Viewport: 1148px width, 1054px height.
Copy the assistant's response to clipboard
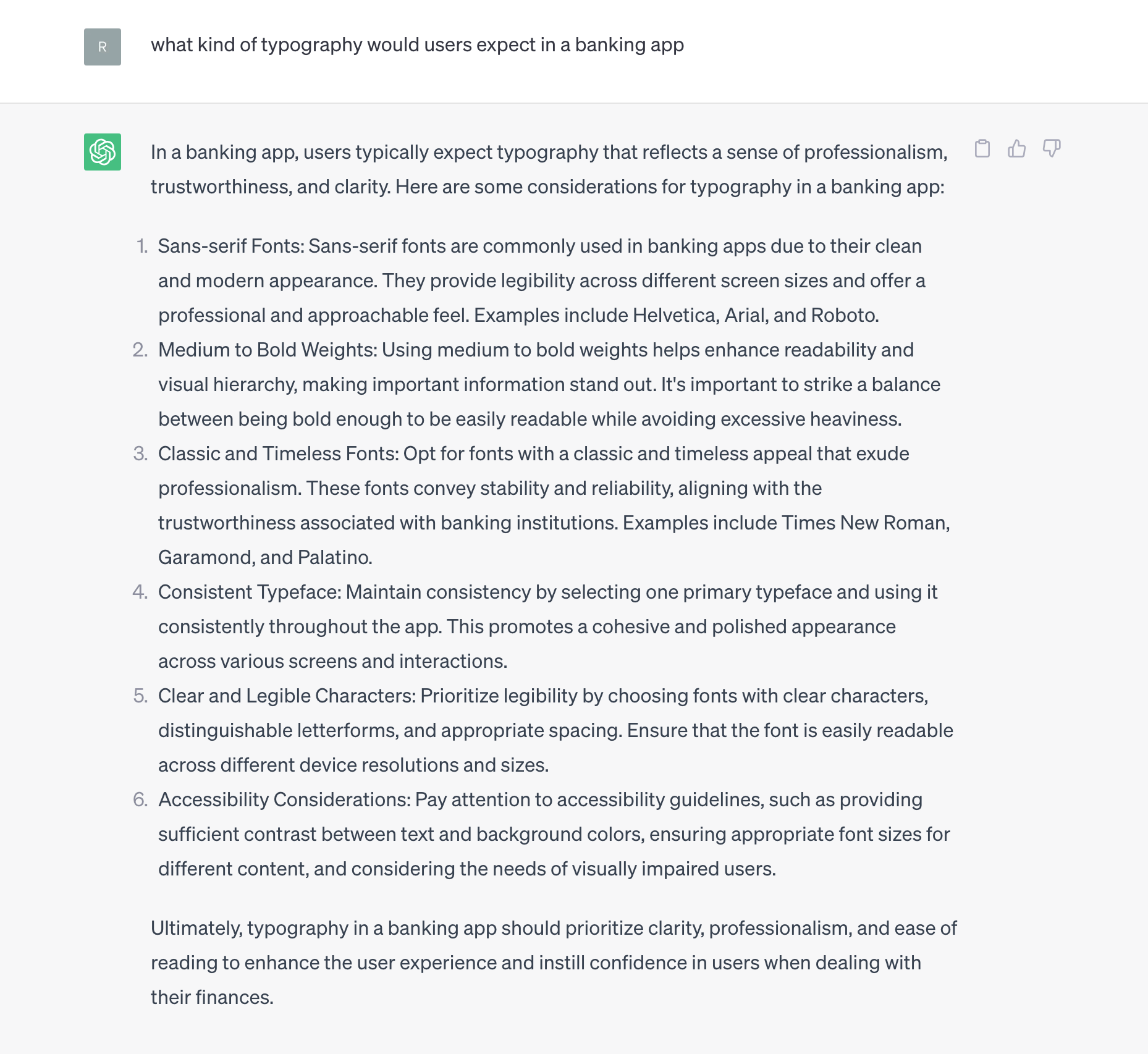pyautogui.click(x=984, y=149)
